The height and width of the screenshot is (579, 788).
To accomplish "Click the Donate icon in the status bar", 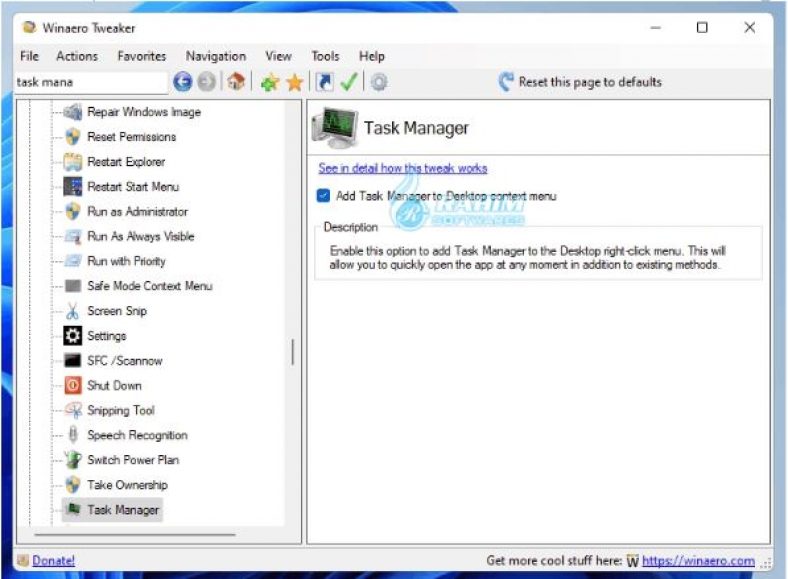I will [23, 560].
